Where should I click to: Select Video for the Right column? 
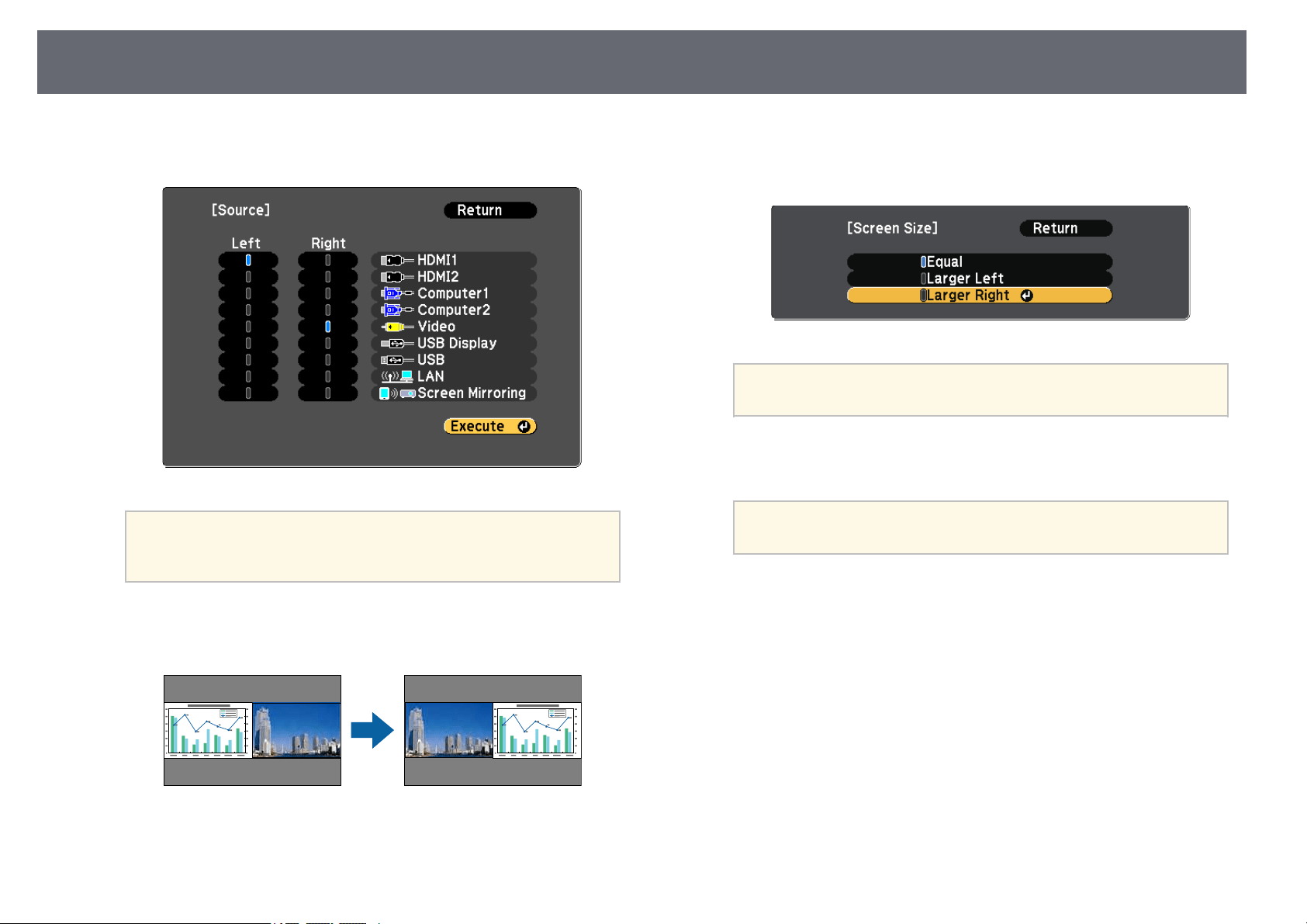(x=327, y=327)
